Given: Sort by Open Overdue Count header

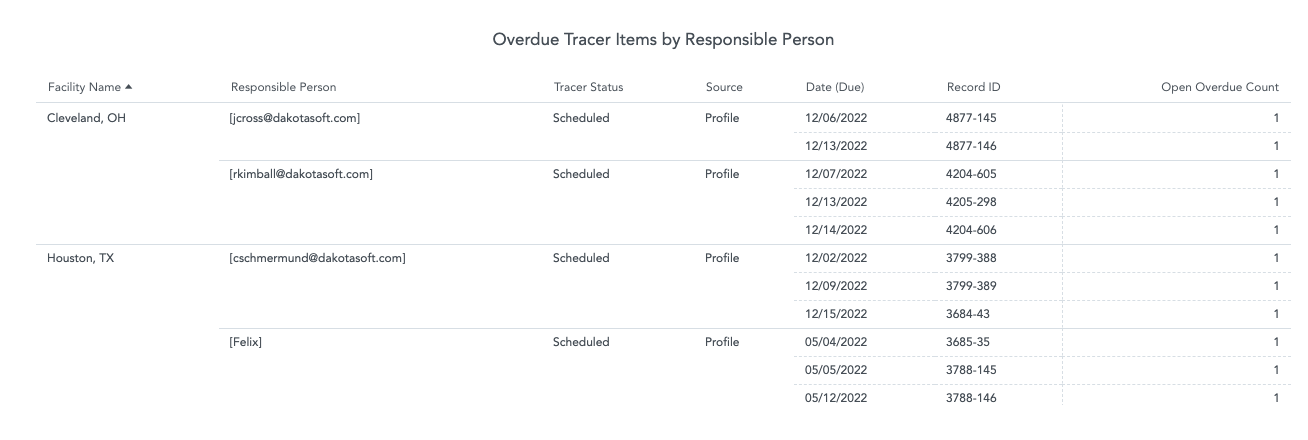Looking at the screenshot, I should (1219, 87).
